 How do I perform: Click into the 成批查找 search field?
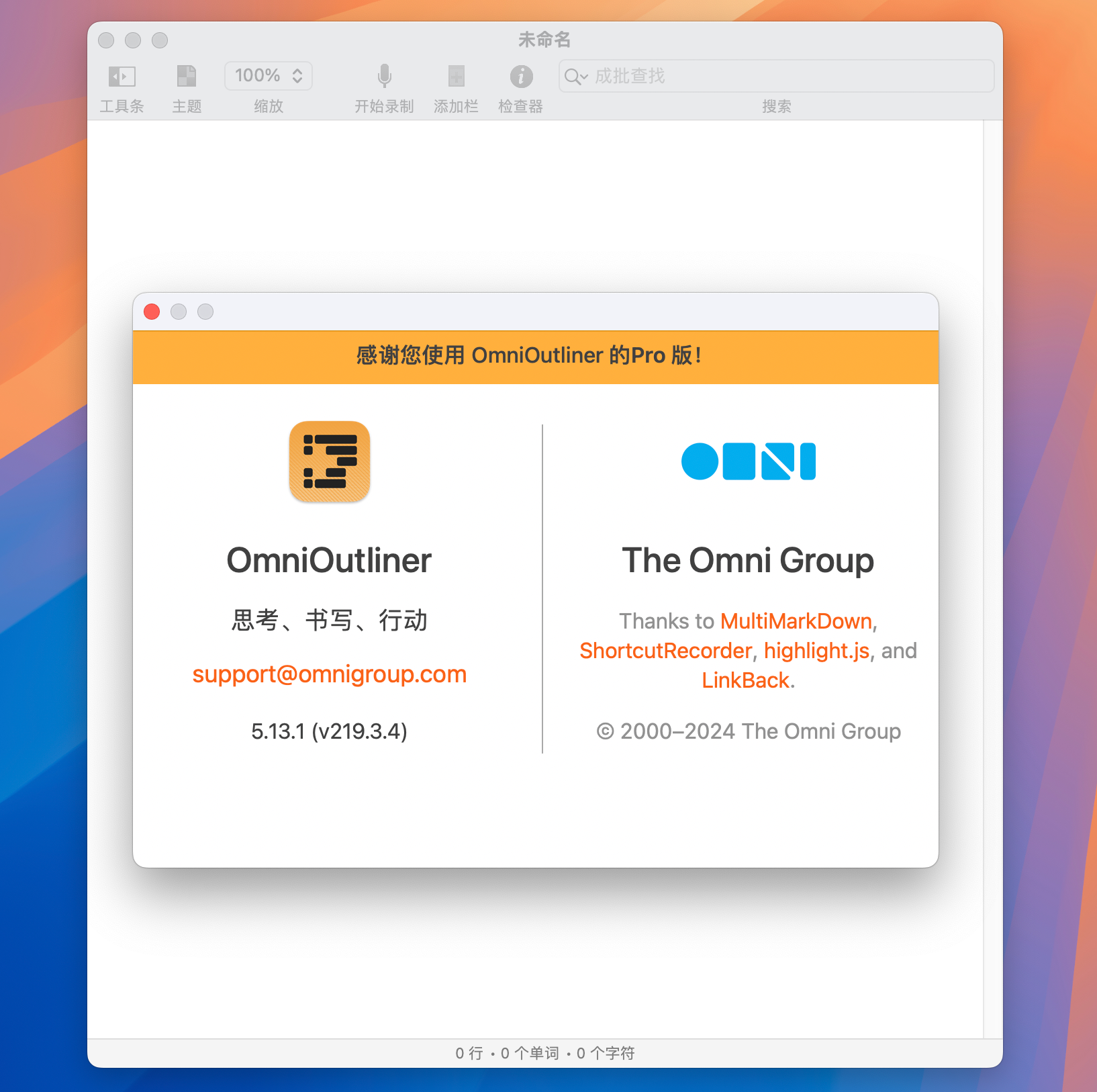click(777, 76)
